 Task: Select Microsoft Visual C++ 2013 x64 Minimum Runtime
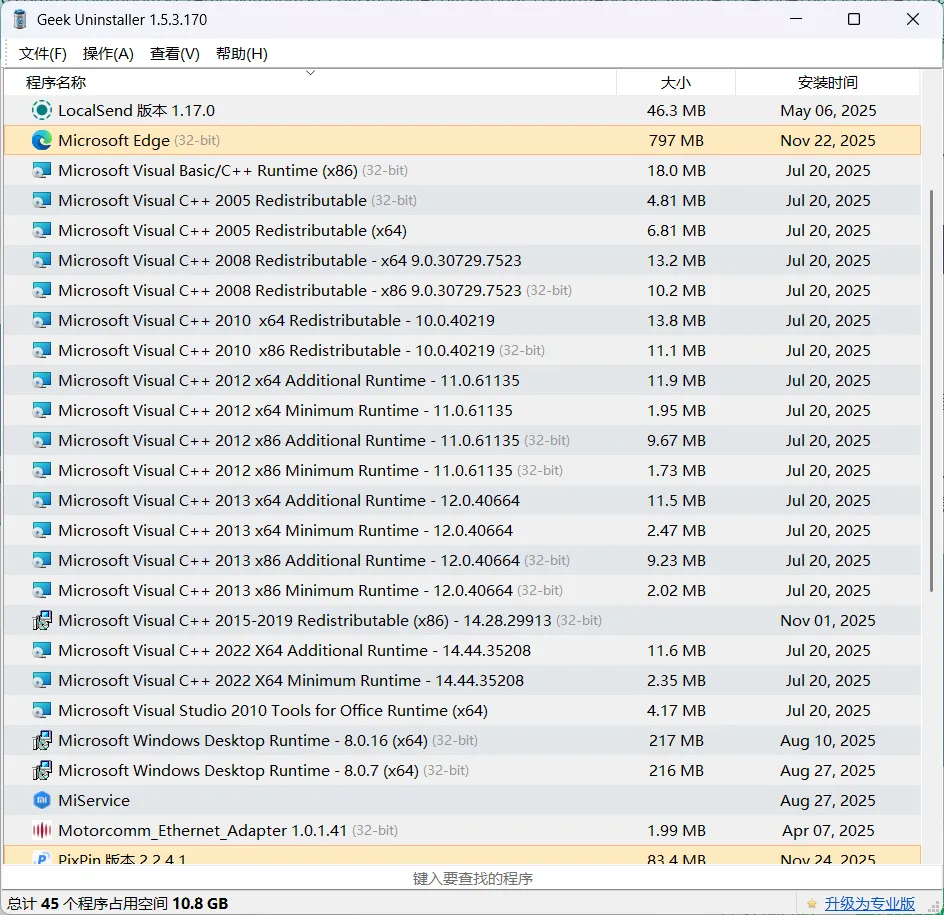click(462, 530)
